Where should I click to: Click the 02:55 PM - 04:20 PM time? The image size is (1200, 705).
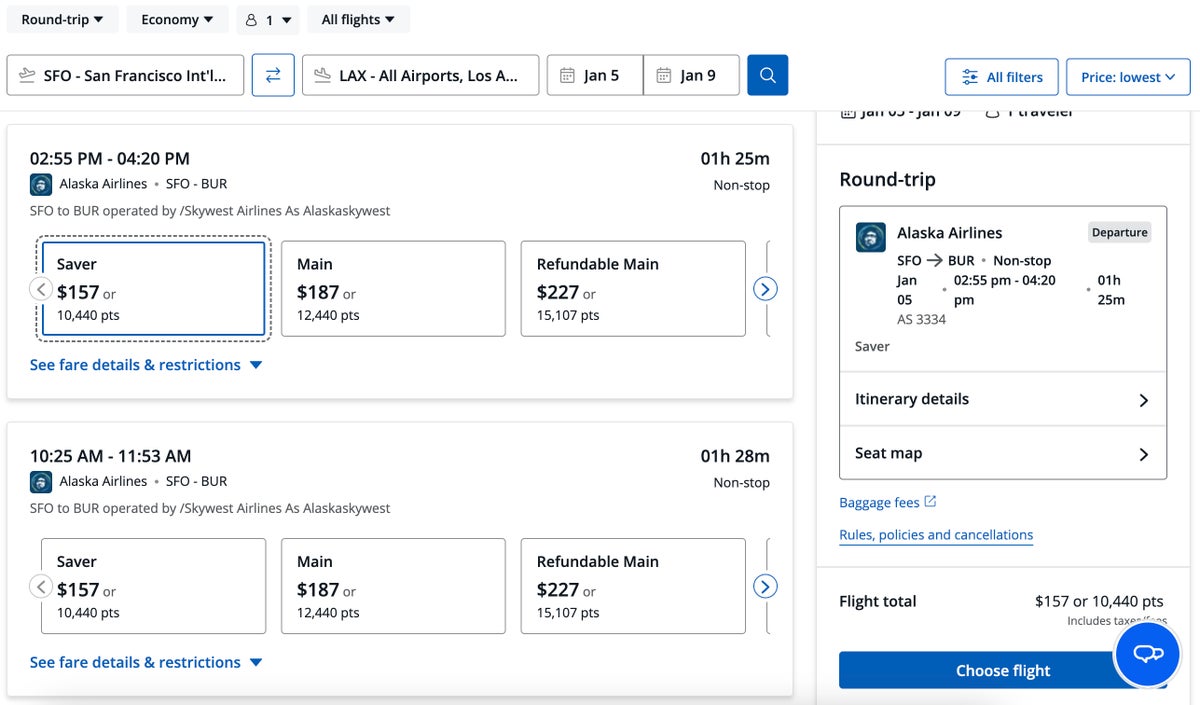coord(110,158)
